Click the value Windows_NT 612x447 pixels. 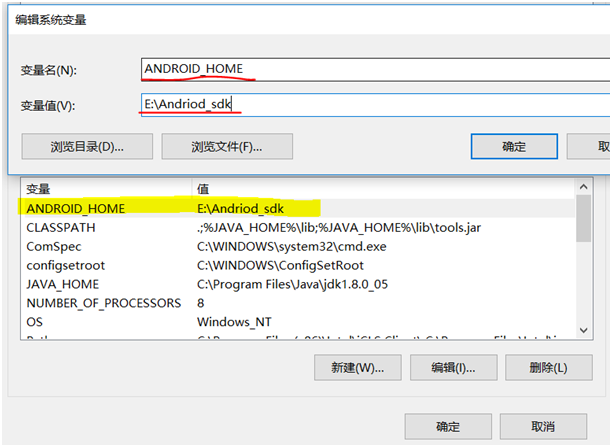(x=234, y=322)
